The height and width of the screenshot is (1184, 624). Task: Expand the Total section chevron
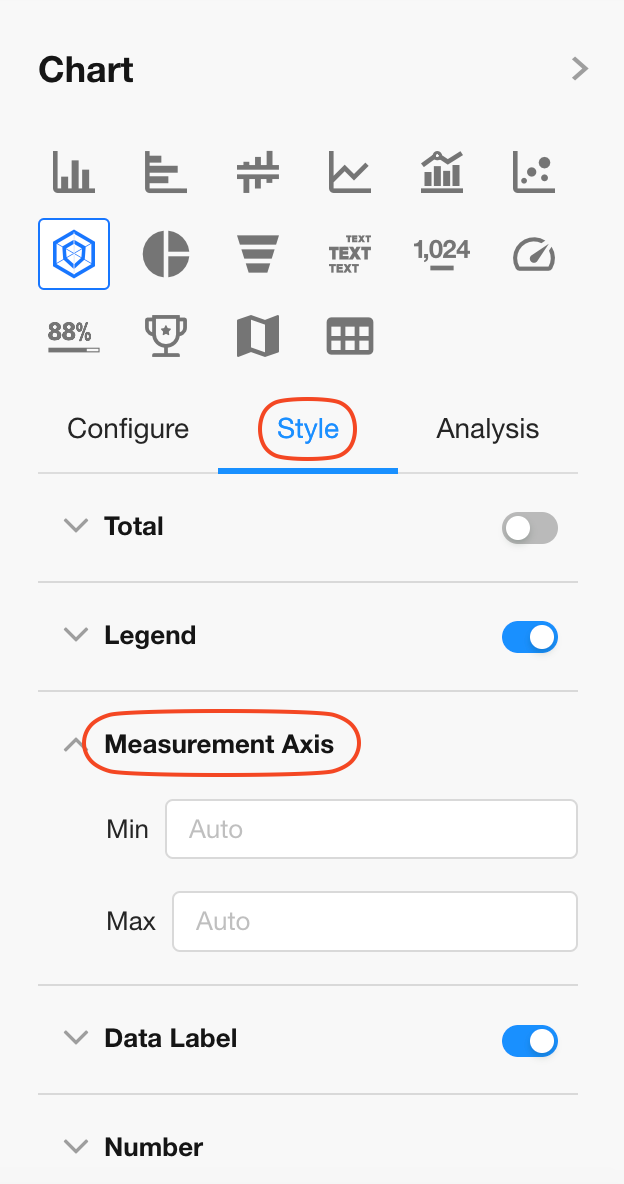click(x=76, y=526)
